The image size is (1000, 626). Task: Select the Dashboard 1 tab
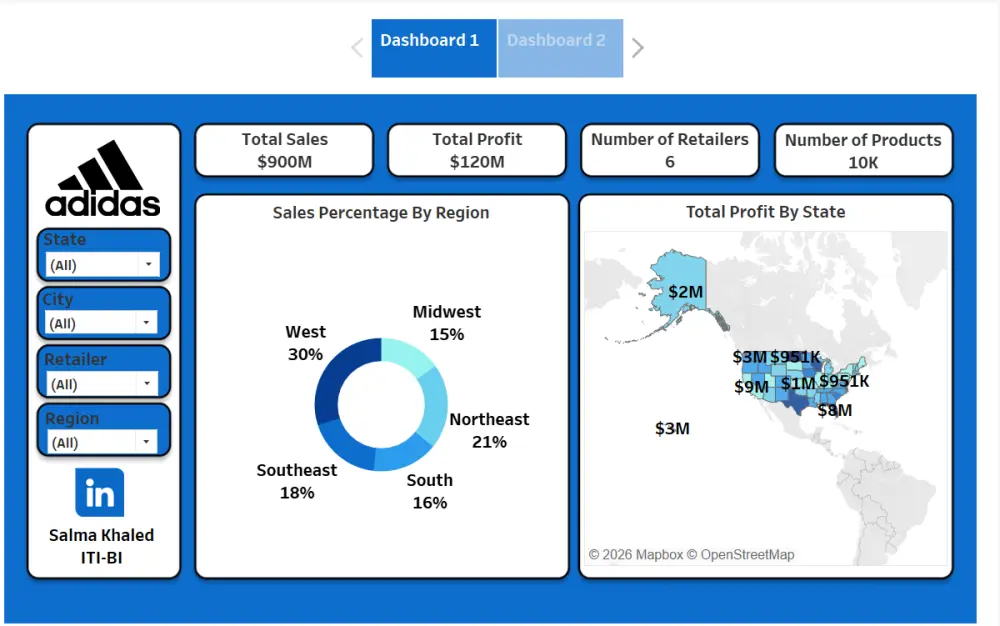431,41
